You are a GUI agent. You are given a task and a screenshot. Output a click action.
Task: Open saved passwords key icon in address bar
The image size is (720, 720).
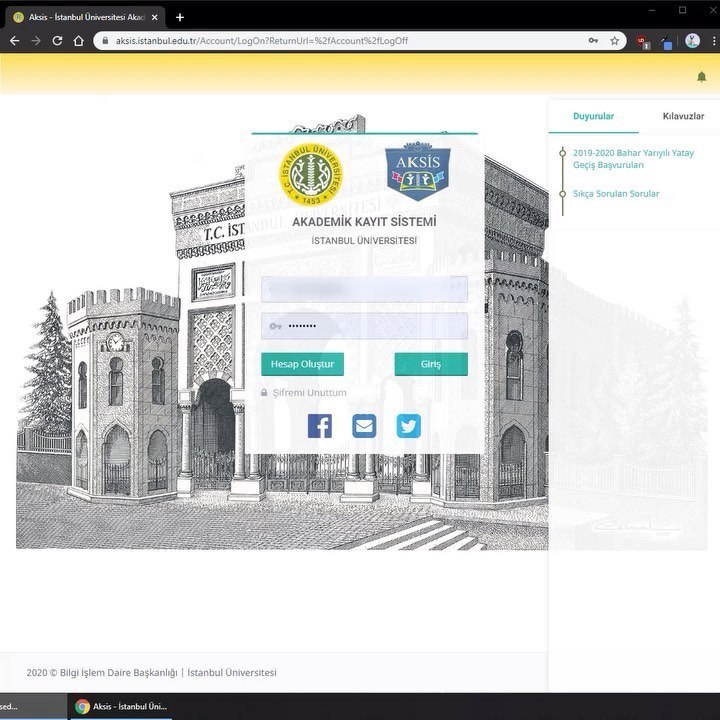point(593,41)
